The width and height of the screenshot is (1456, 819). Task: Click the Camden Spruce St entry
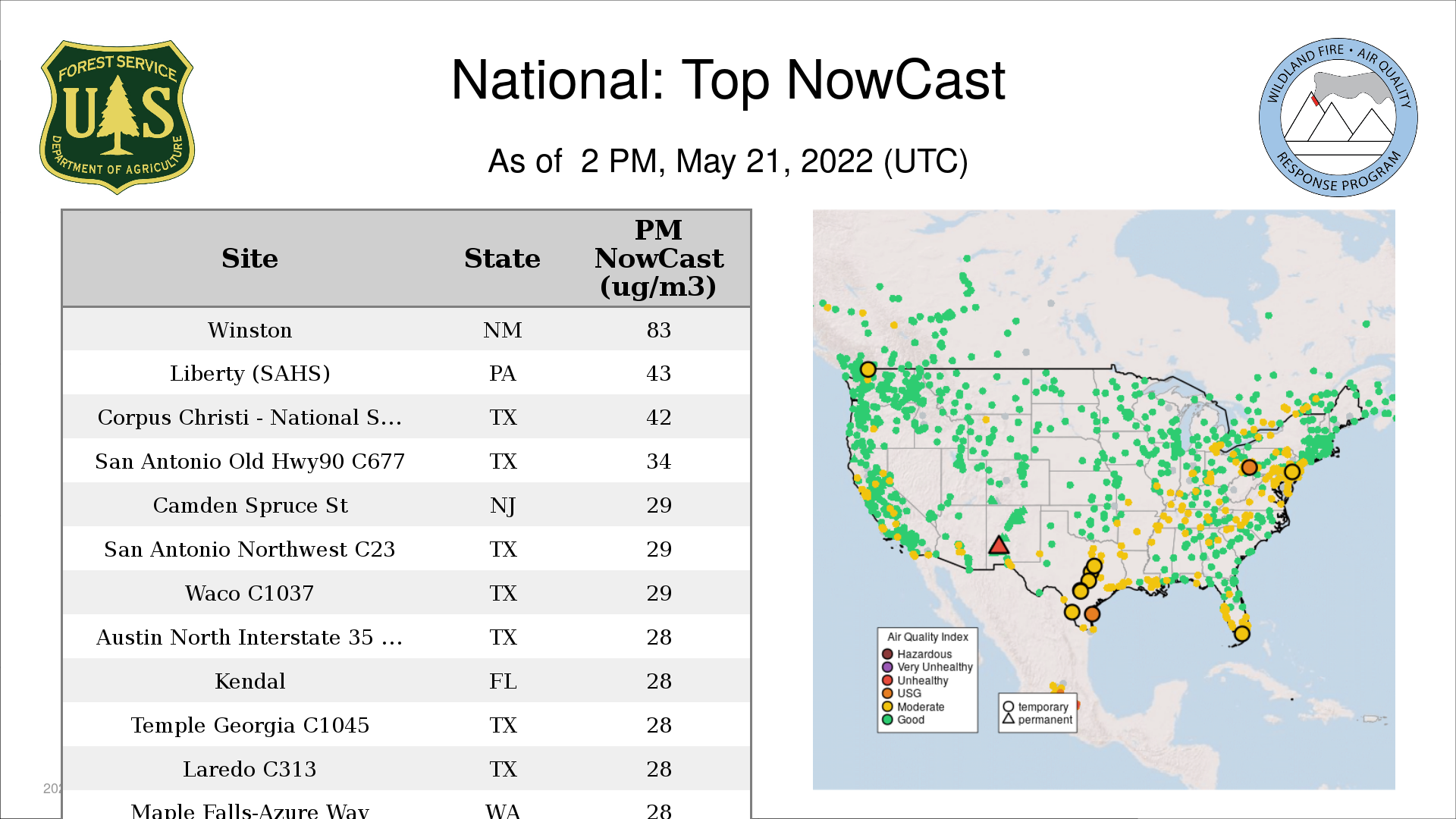249,505
